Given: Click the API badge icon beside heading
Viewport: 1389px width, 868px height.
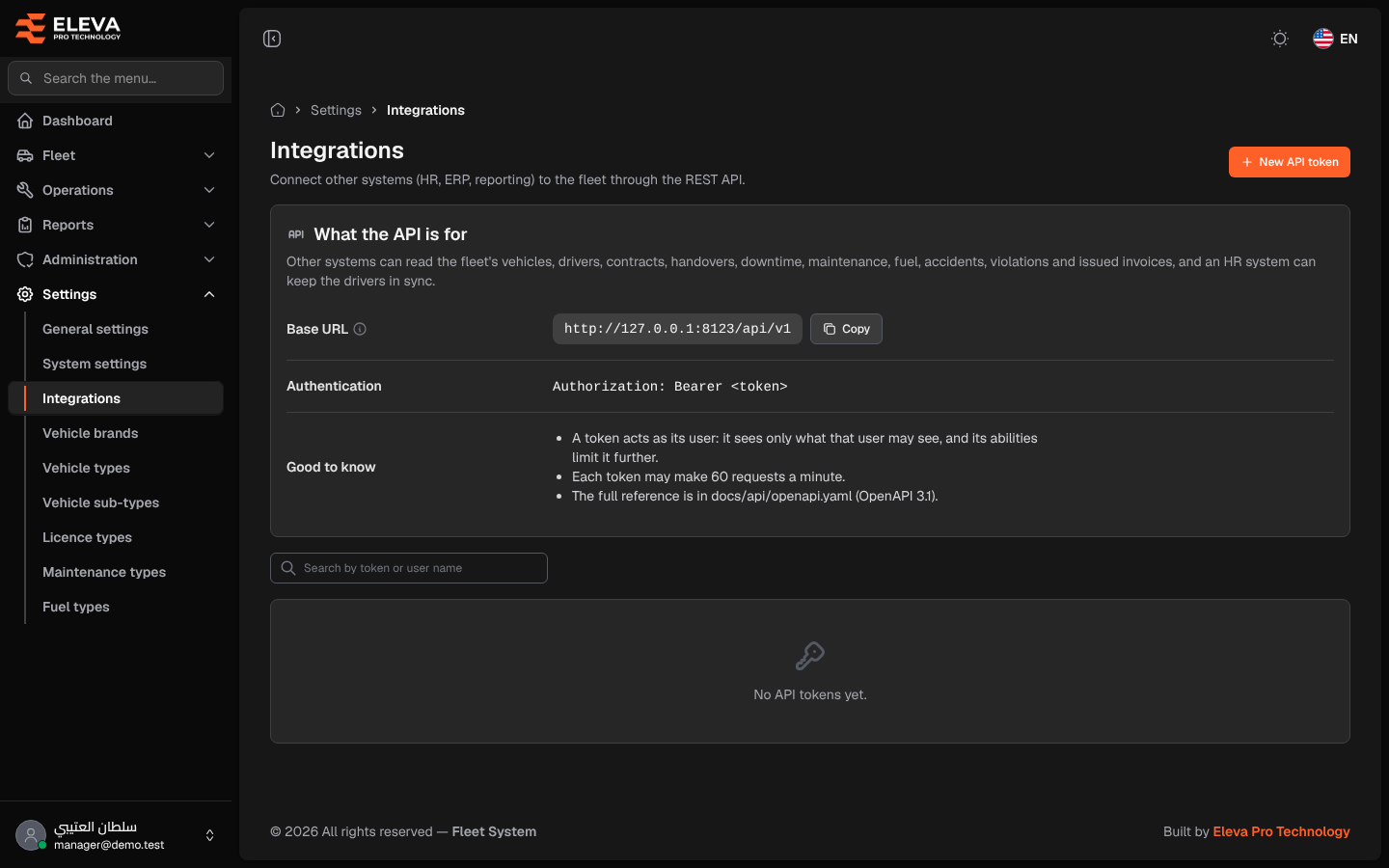Looking at the screenshot, I should (296, 234).
